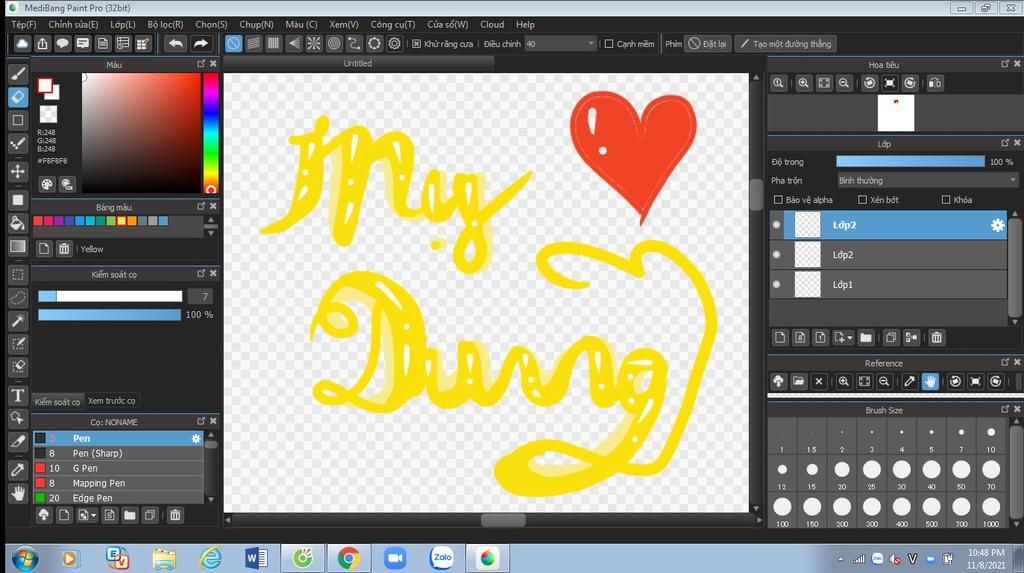Click the cloud save toolbar icon
The height and width of the screenshot is (573, 1024).
coord(22,44)
